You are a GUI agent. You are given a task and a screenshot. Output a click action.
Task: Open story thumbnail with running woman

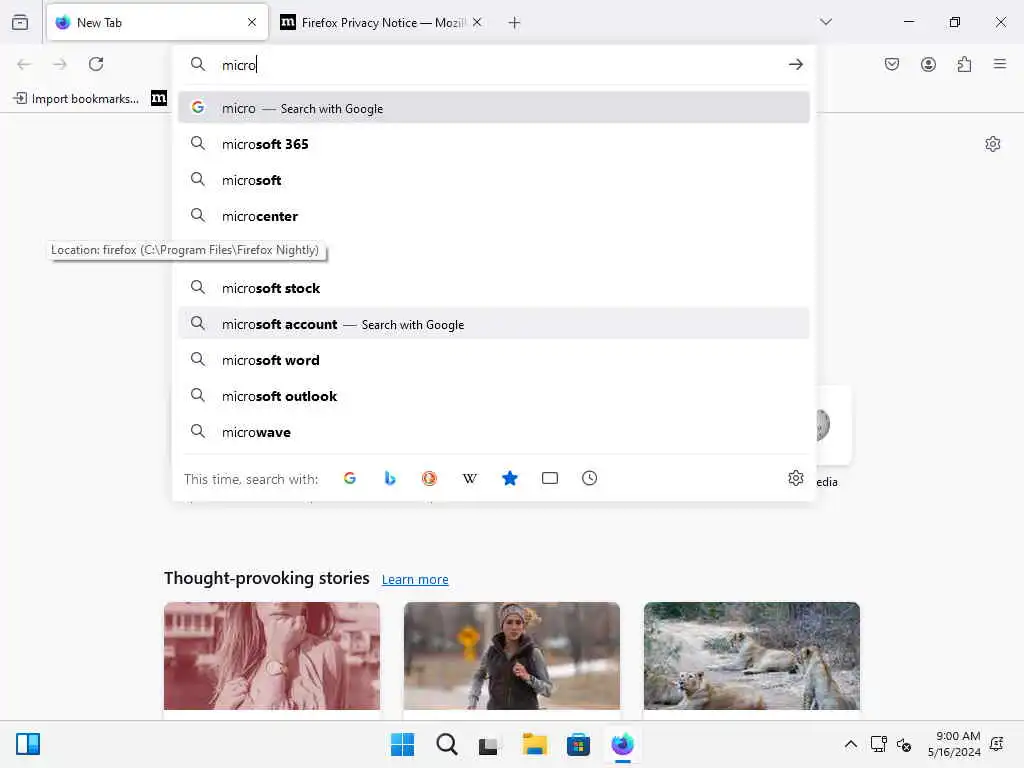[512, 656]
